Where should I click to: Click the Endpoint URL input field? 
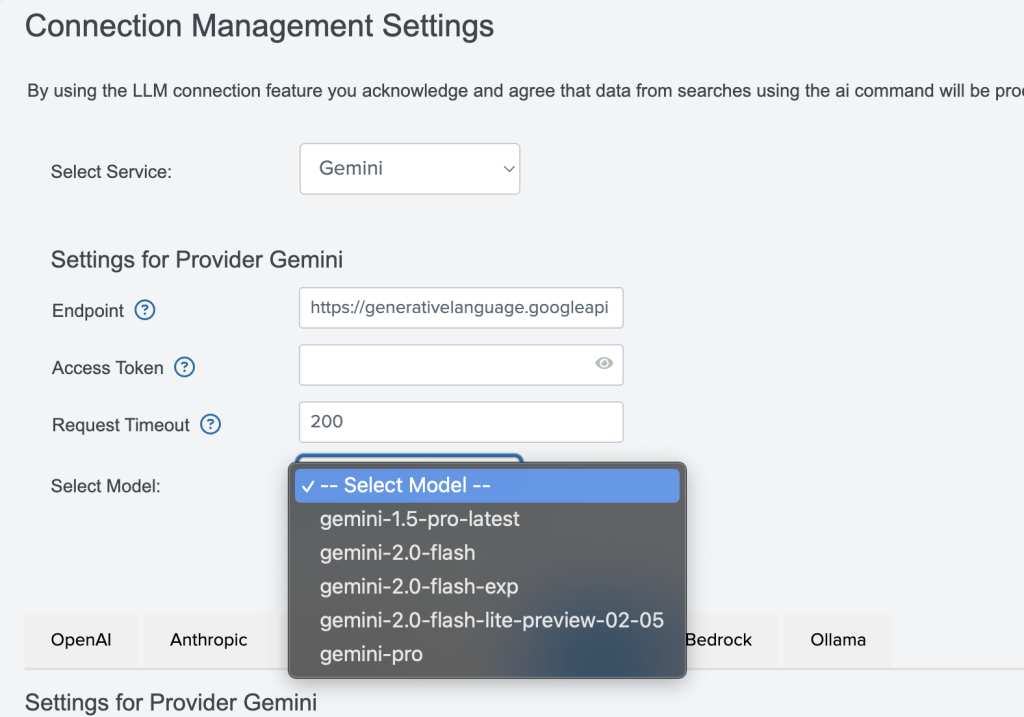[x=461, y=308]
